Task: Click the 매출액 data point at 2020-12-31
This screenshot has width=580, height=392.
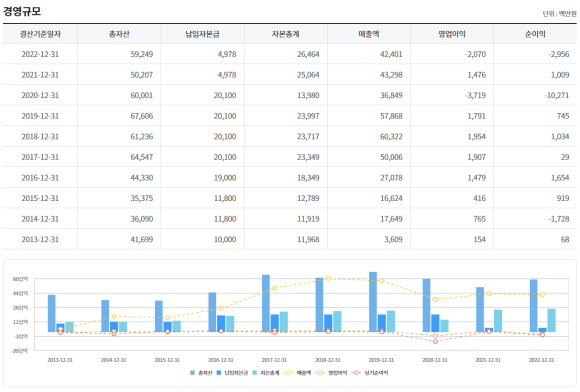Action: click(x=435, y=299)
